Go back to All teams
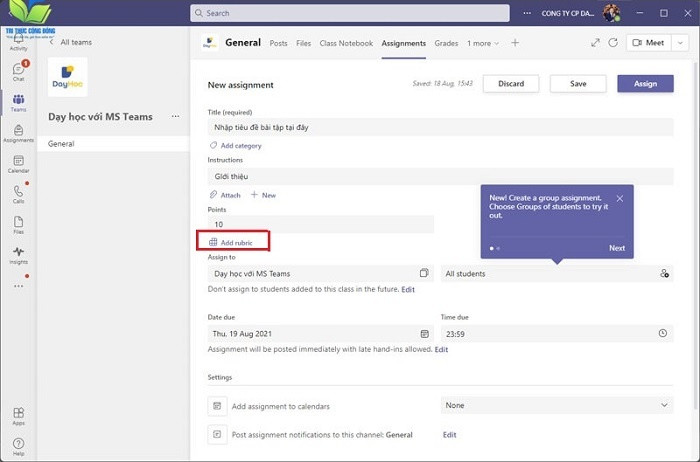Image resolution: width=700 pixels, height=462 pixels. coord(71,42)
